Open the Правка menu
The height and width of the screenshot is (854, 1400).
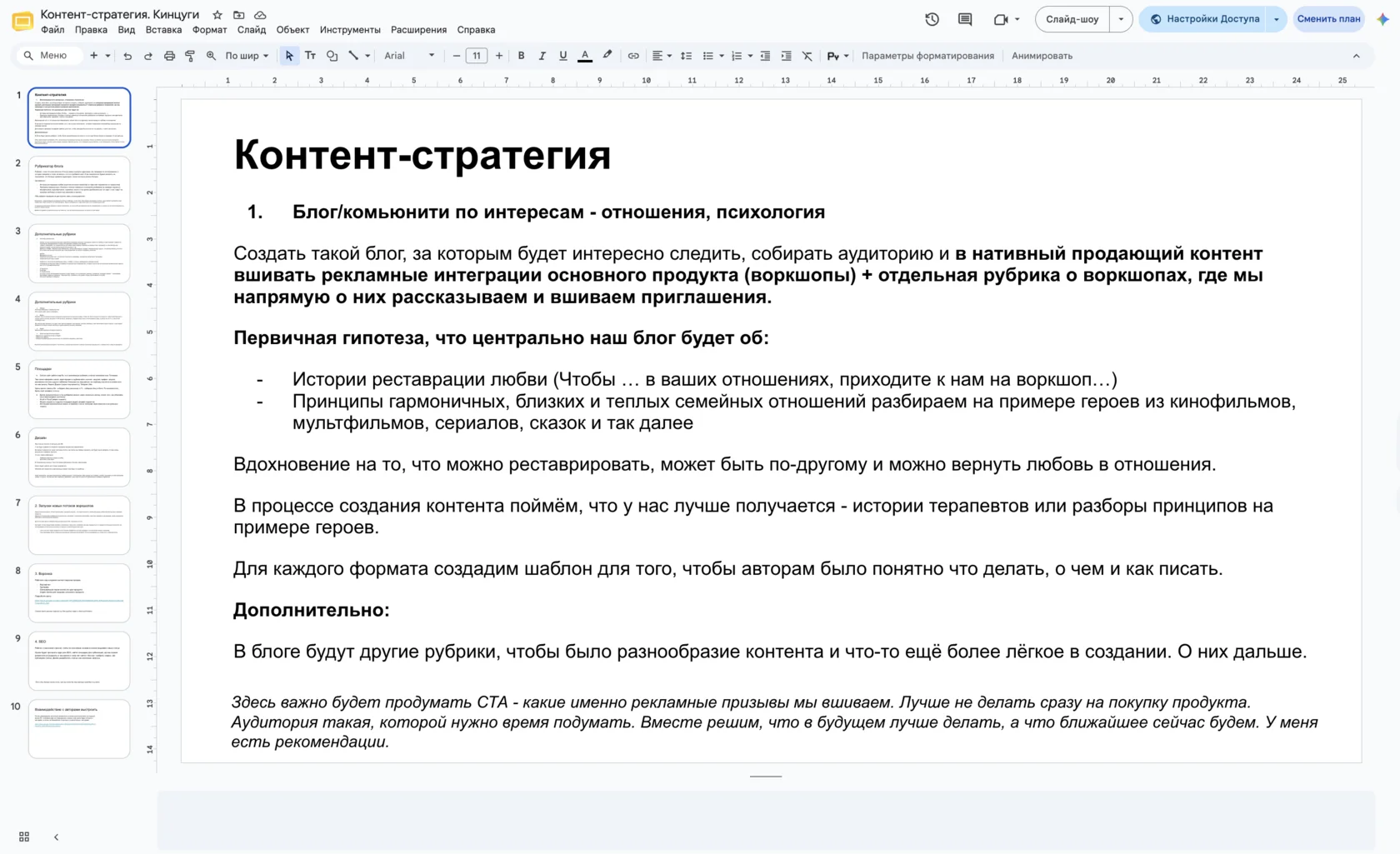pyautogui.click(x=91, y=29)
